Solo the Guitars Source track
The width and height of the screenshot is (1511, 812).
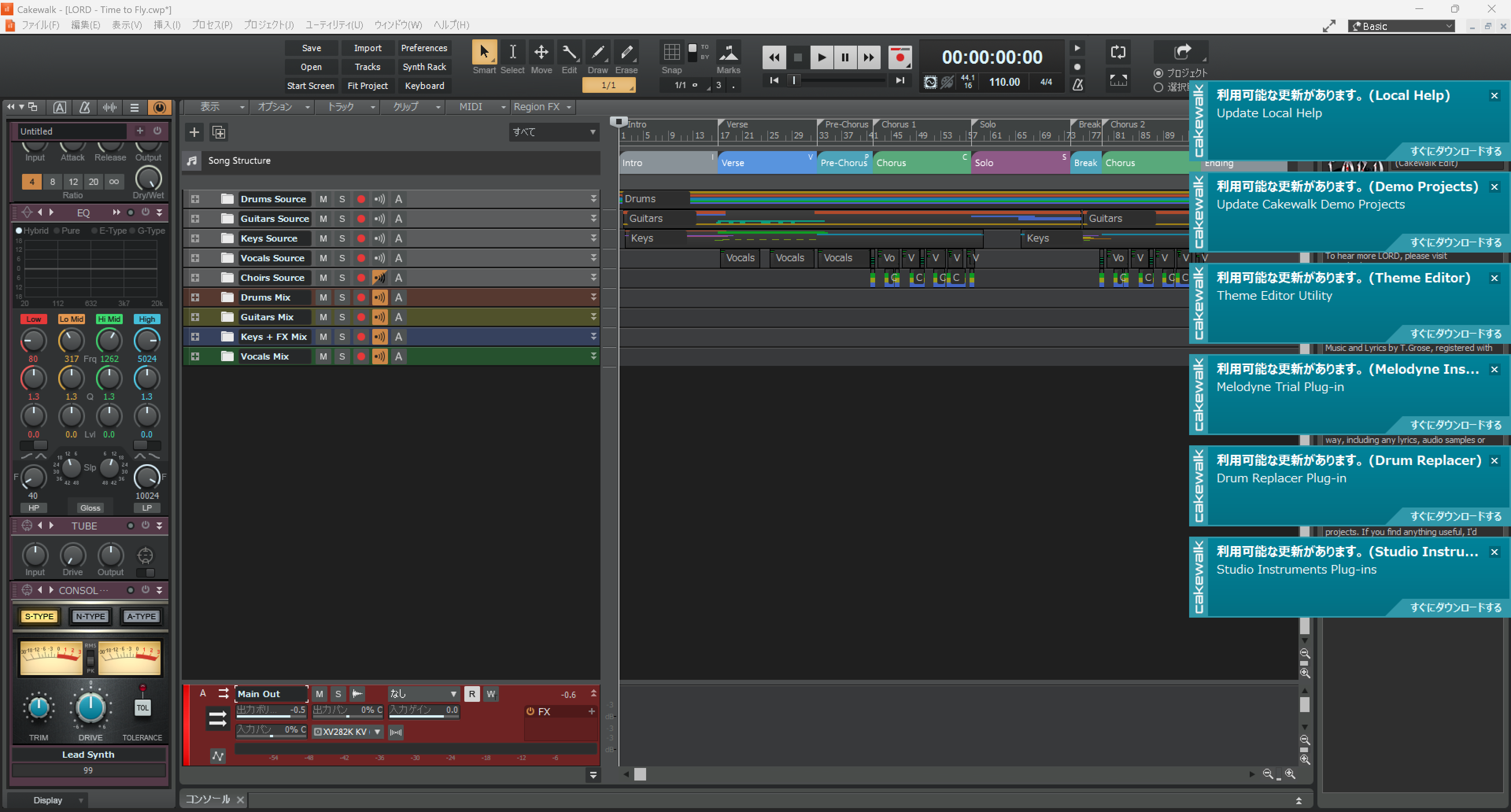click(342, 219)
